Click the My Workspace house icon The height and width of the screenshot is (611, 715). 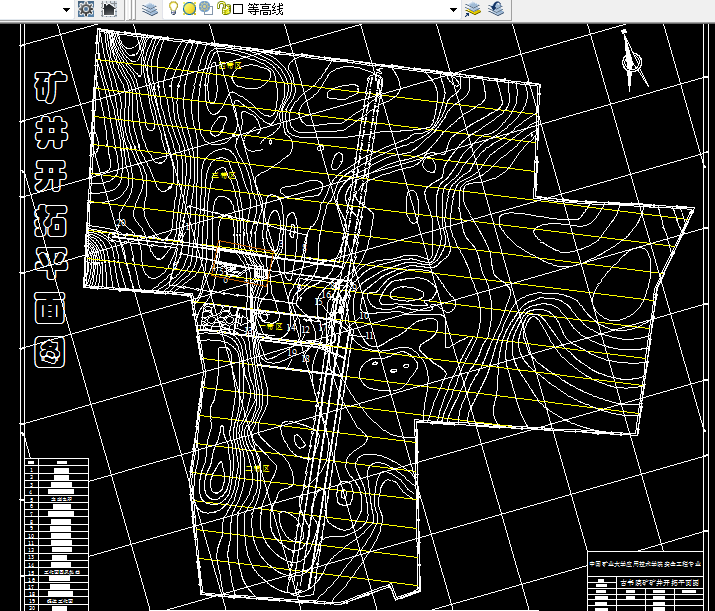pos(109,9)
